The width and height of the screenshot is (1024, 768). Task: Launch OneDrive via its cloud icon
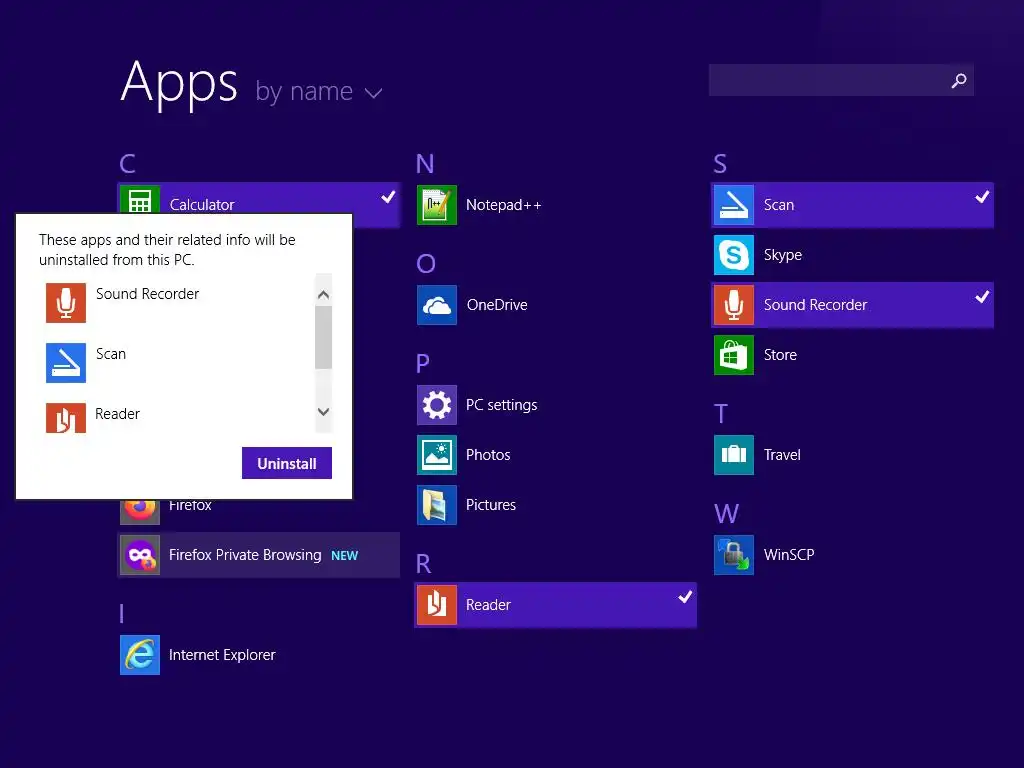point(437,305)
